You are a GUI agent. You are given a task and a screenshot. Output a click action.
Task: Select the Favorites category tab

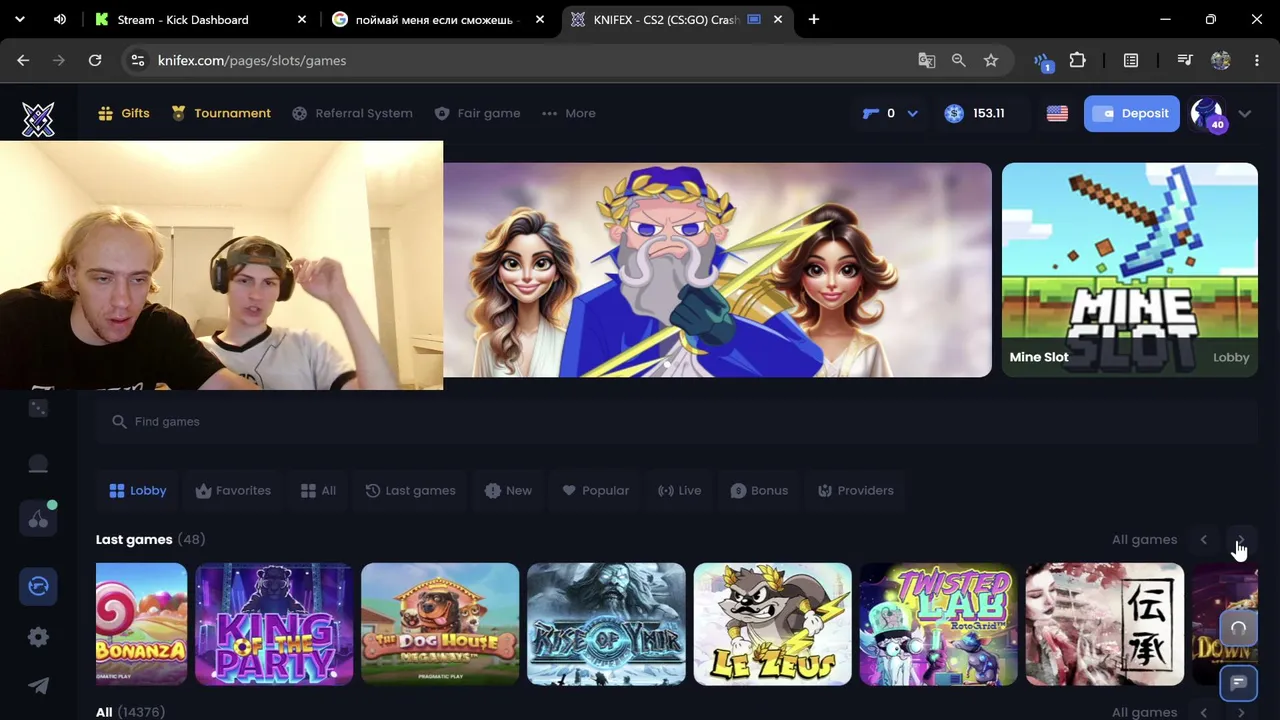(233, 490)
